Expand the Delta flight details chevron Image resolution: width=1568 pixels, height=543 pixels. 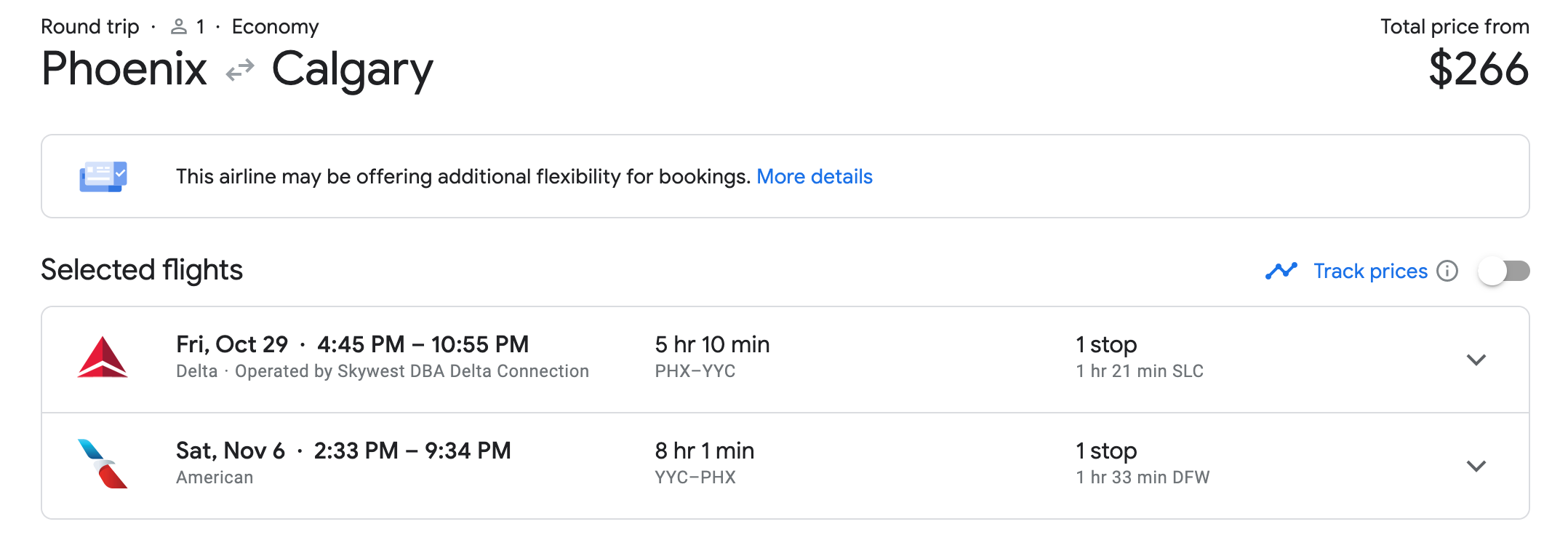[1476, 360]
